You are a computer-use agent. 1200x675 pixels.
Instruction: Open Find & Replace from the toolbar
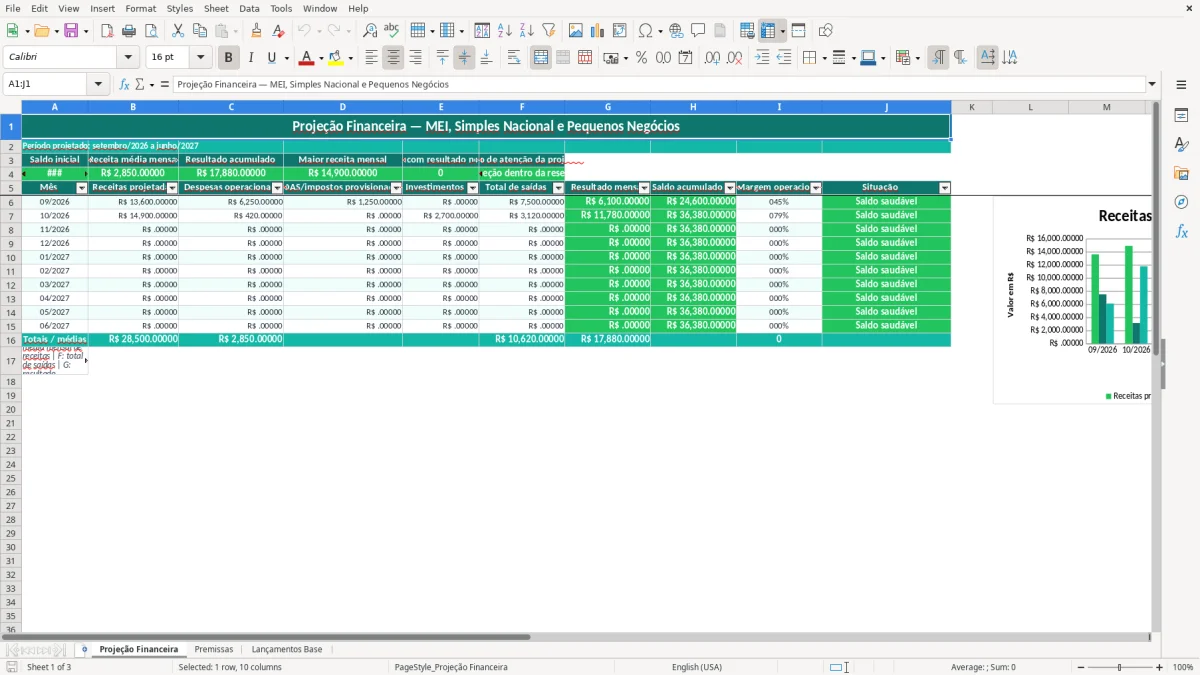[370, 31]
